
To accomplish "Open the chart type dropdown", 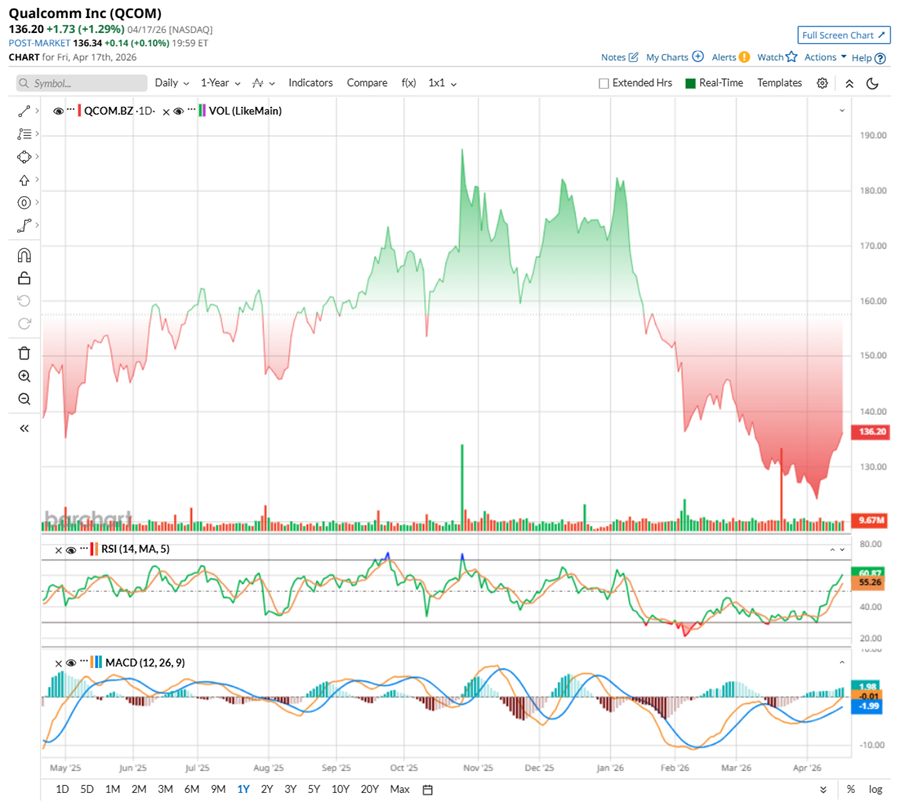I will [x=263, y=83].
